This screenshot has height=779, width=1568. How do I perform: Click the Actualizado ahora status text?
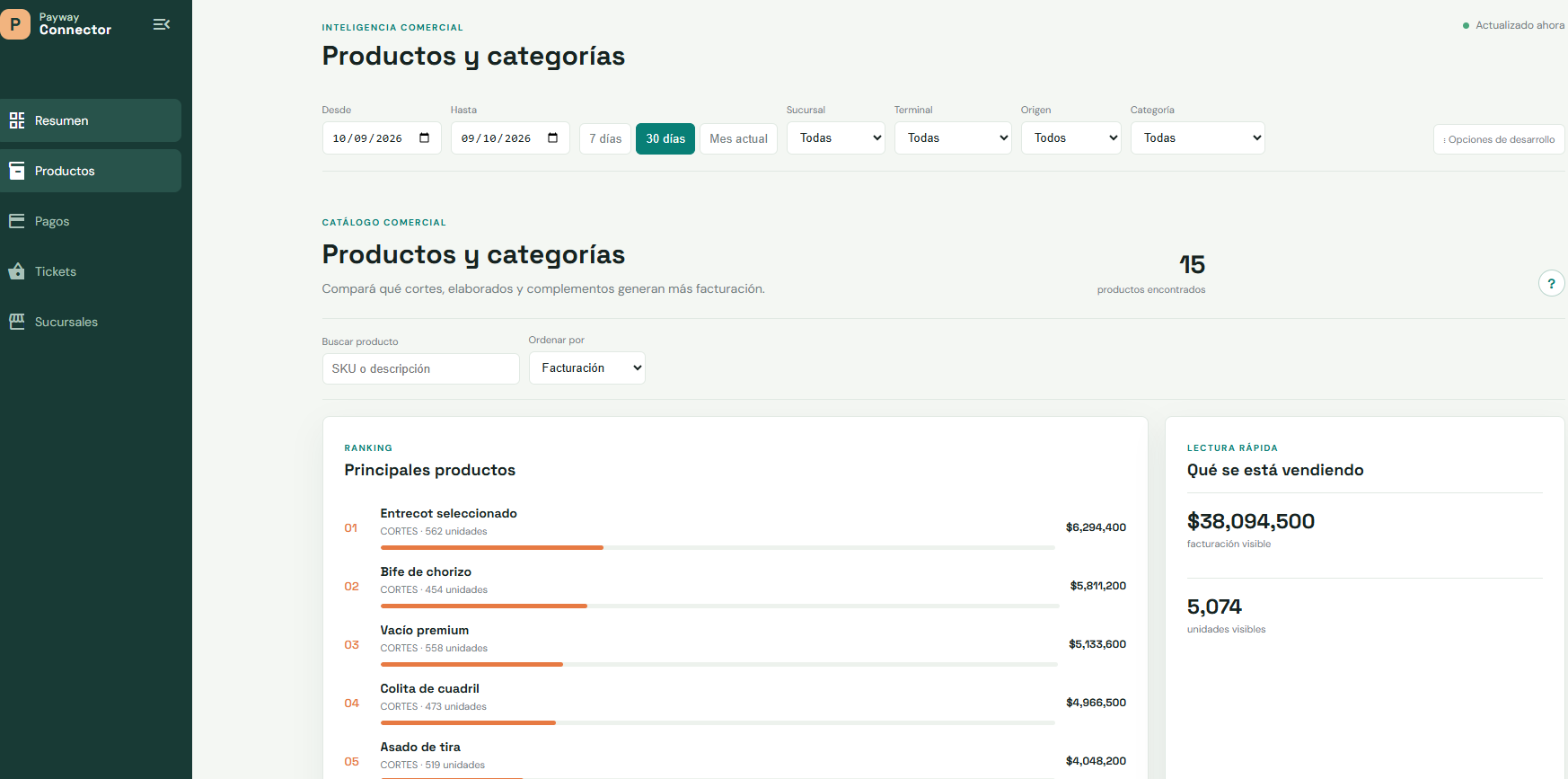1520,25
